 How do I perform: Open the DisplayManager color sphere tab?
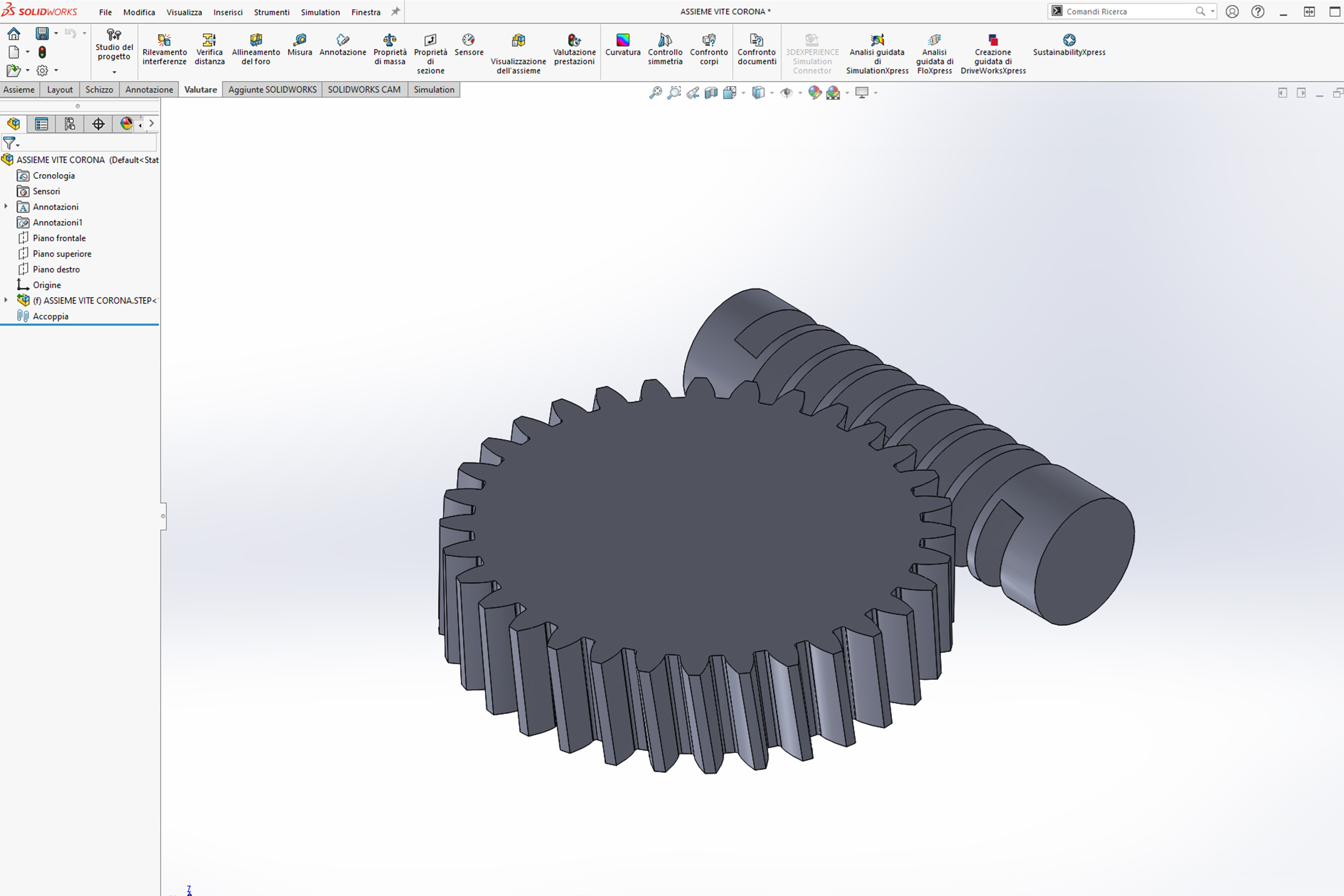[x=126, y=124]
